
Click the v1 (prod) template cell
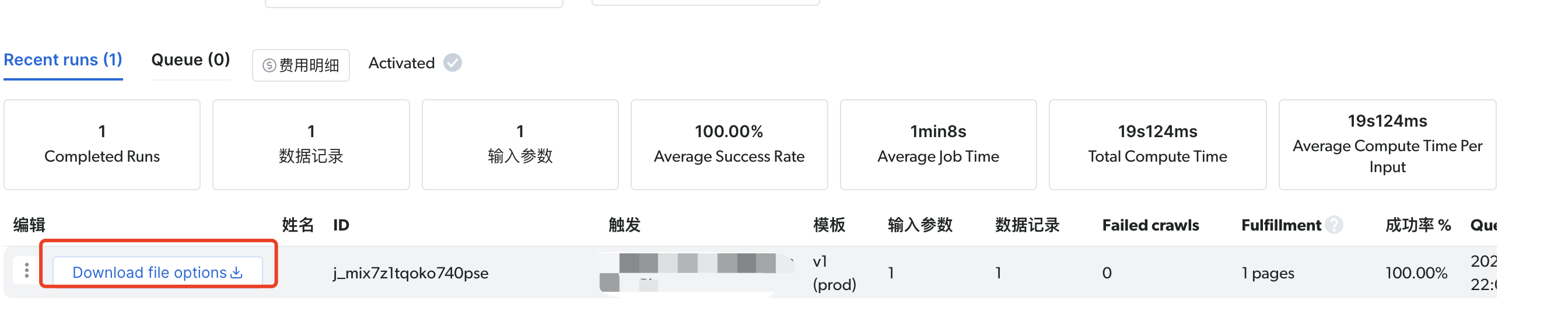coord(834,273)
